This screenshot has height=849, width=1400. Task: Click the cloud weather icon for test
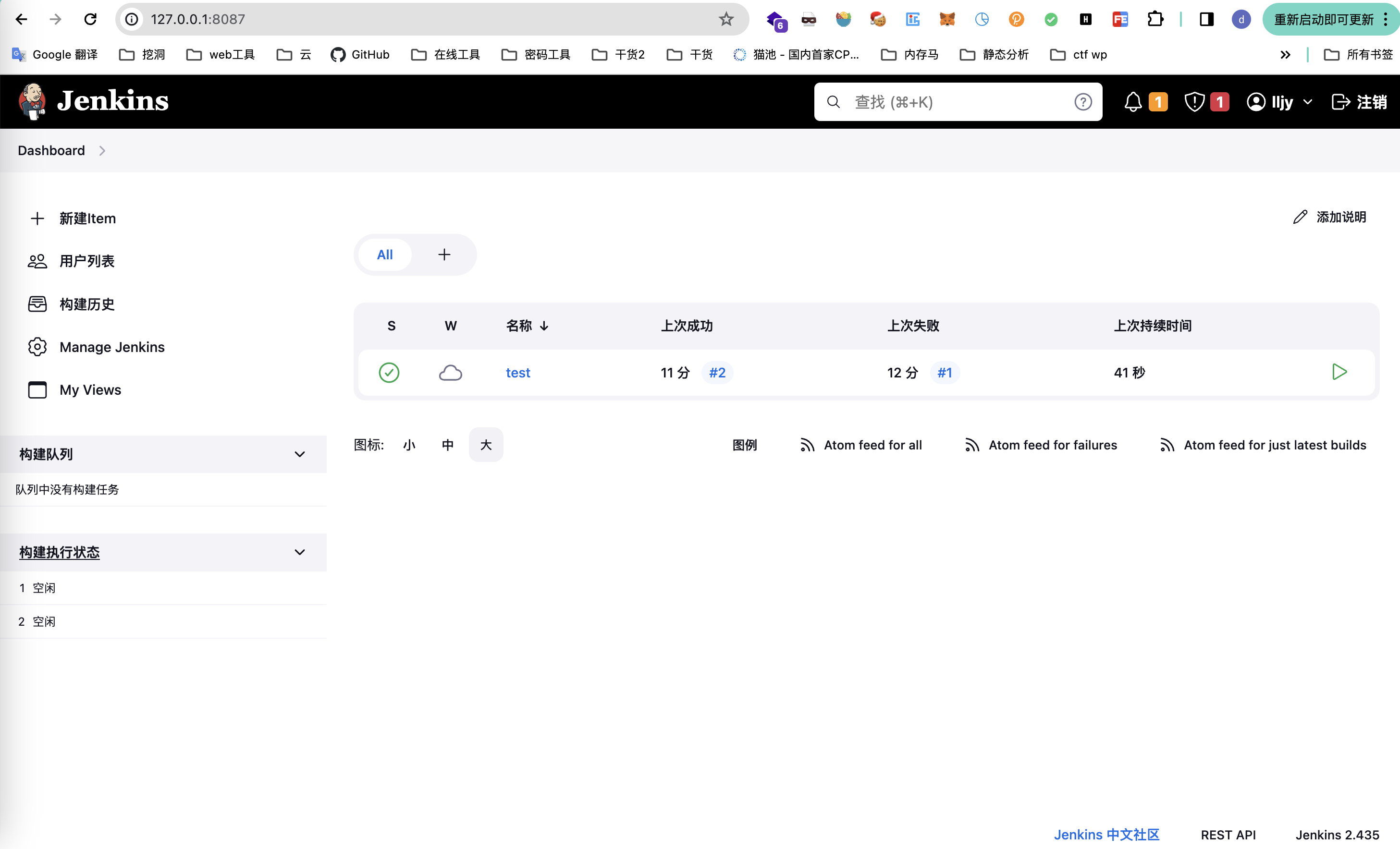(451, 373)
